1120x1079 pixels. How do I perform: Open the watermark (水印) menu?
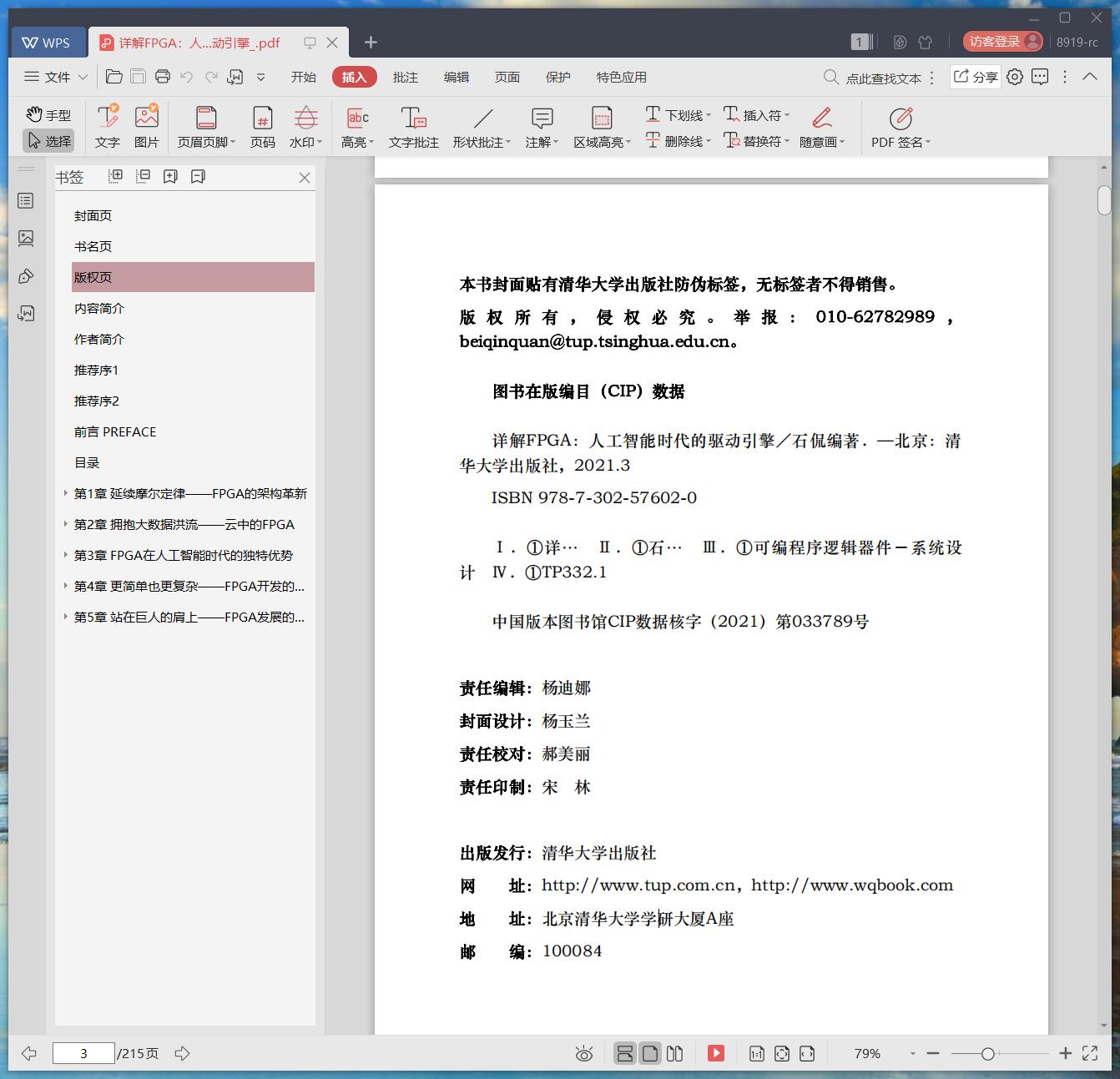306,127
